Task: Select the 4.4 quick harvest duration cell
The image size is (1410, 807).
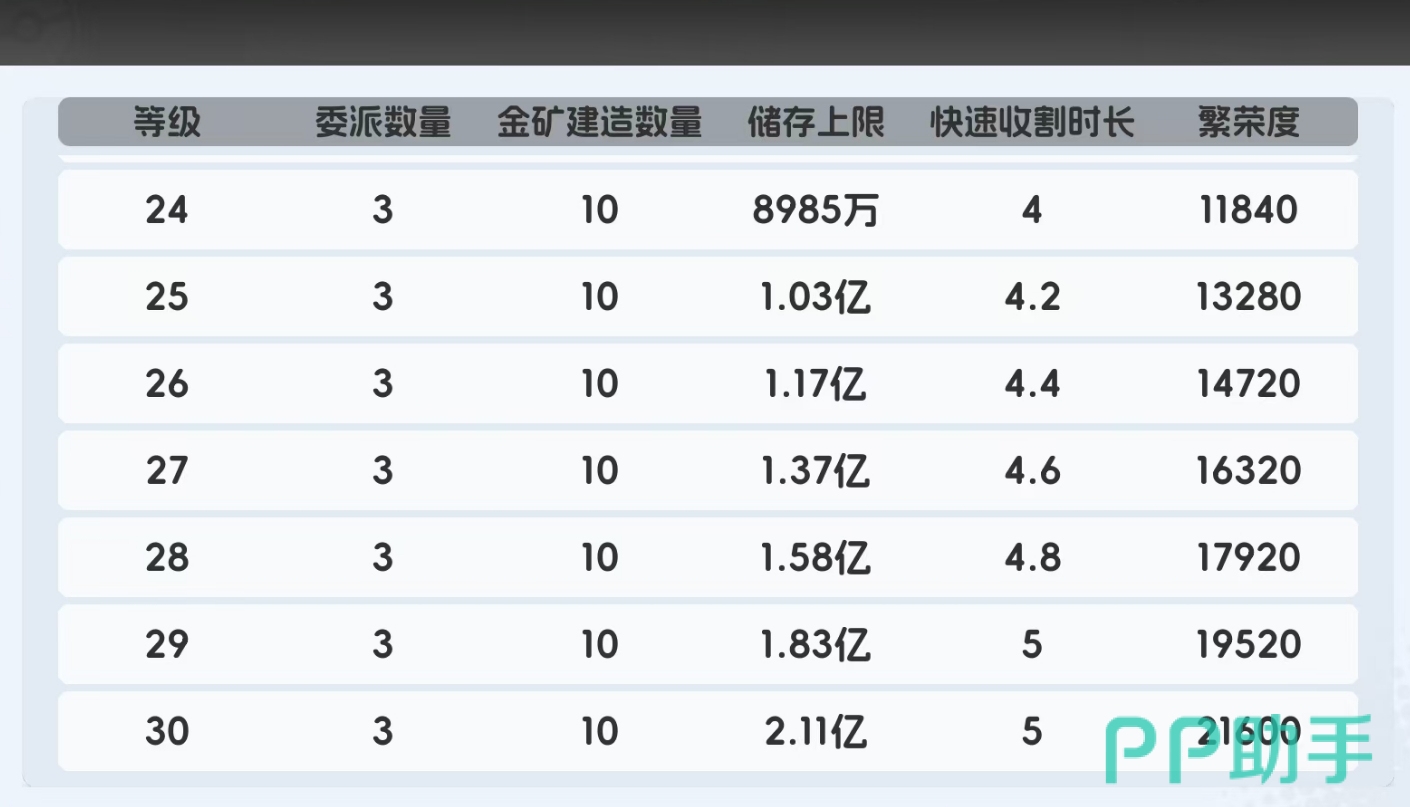Action: point(1032,384)
